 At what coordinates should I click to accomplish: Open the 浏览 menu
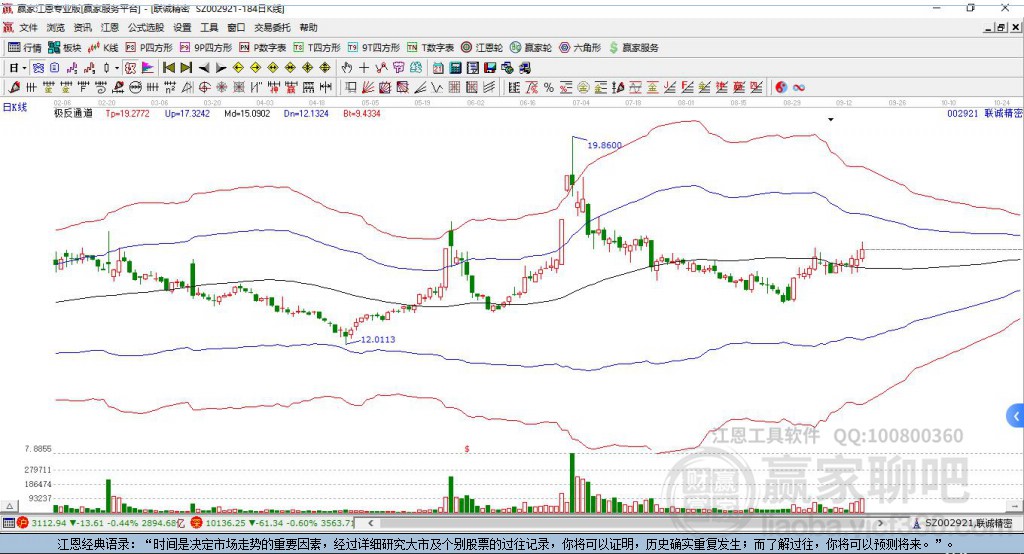56,27
